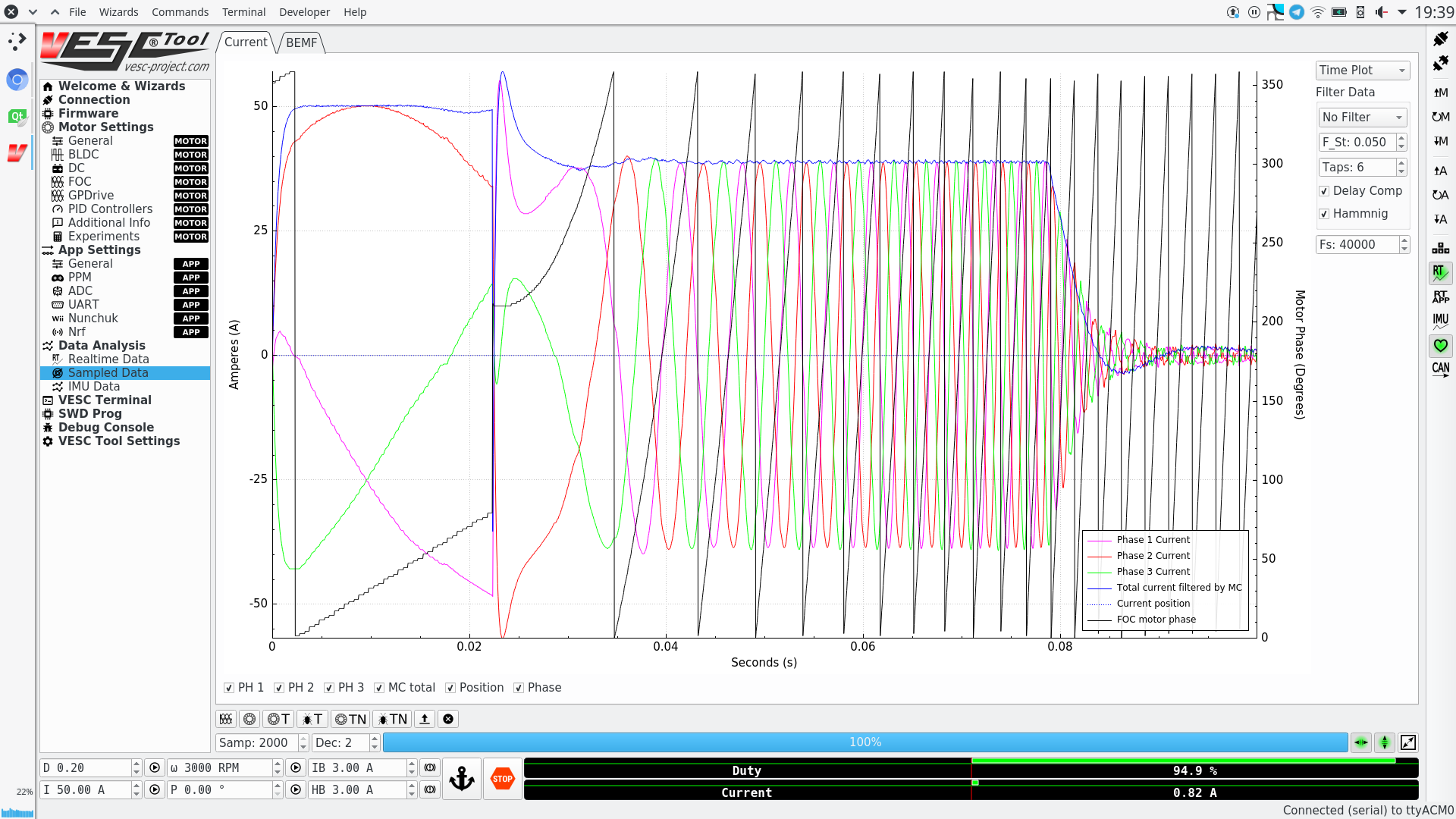Open system tray dropdown arrow by clock

pos(1402,12)
